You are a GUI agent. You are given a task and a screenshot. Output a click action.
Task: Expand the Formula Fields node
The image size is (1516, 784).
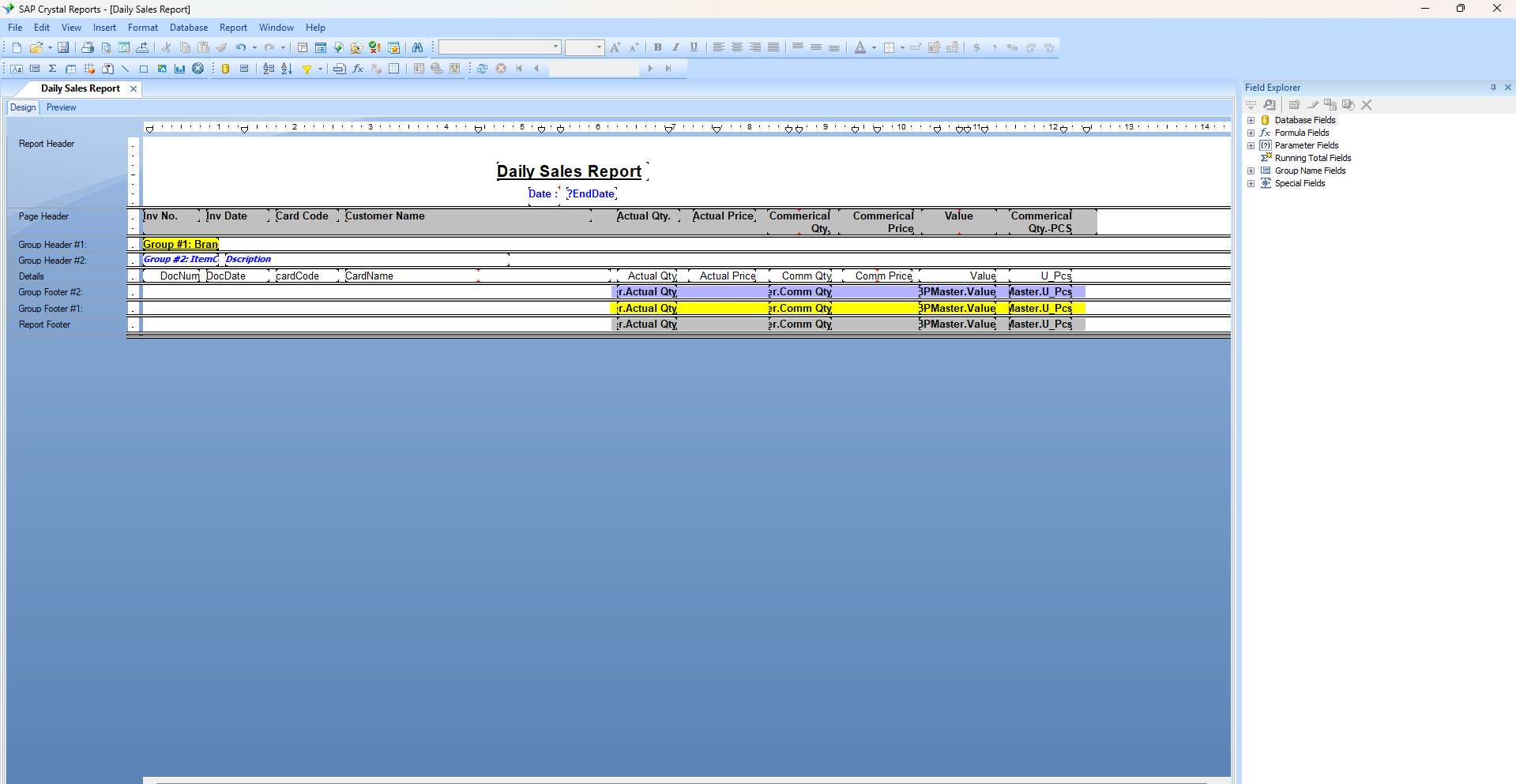pos(1251,133)
